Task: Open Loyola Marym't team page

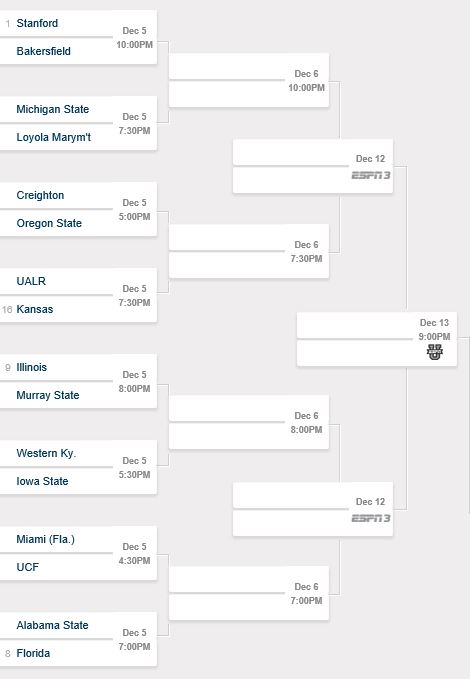Action: point(54,137)
